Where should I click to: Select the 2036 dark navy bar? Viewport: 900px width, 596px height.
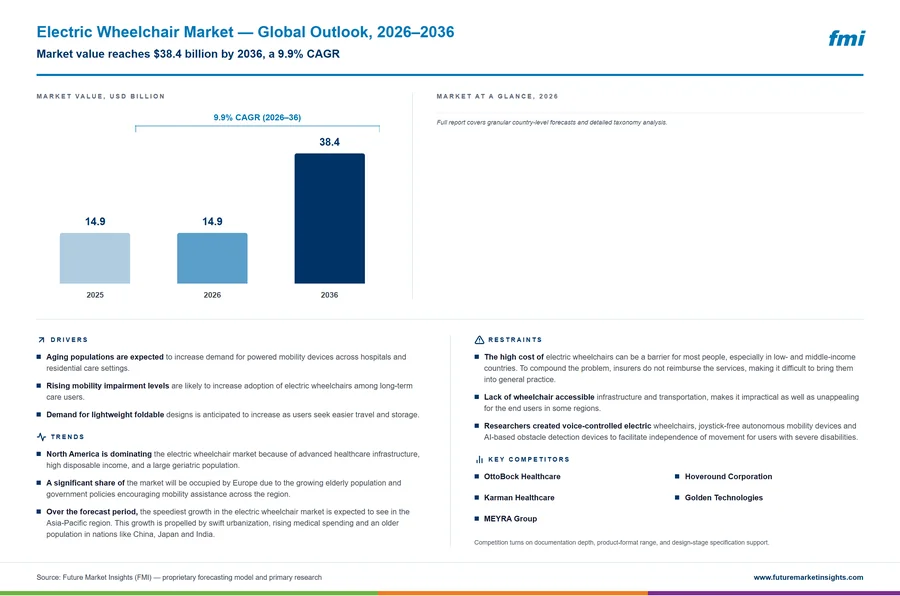click(x=329, y=218)
